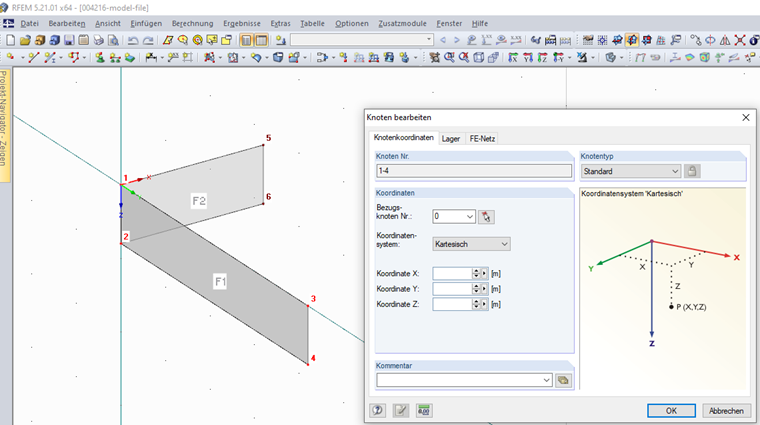Click the wireframe cube display icon
760x425 pixels.
478,57
